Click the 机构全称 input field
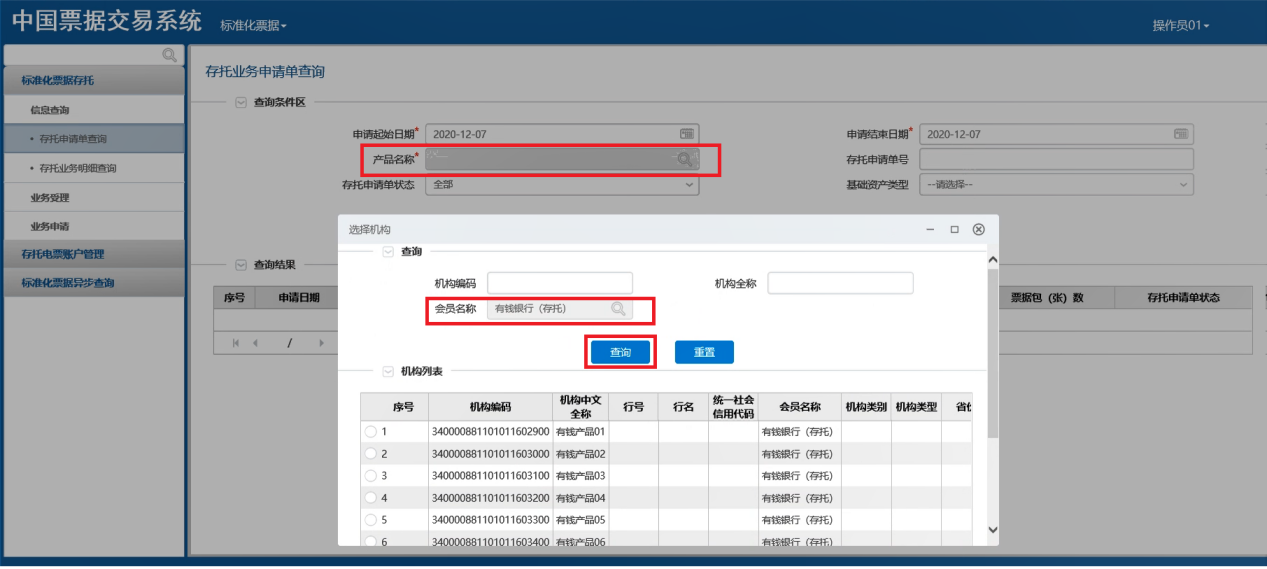The width and height of the screenshot is (1267, 569). pos(840,283)
